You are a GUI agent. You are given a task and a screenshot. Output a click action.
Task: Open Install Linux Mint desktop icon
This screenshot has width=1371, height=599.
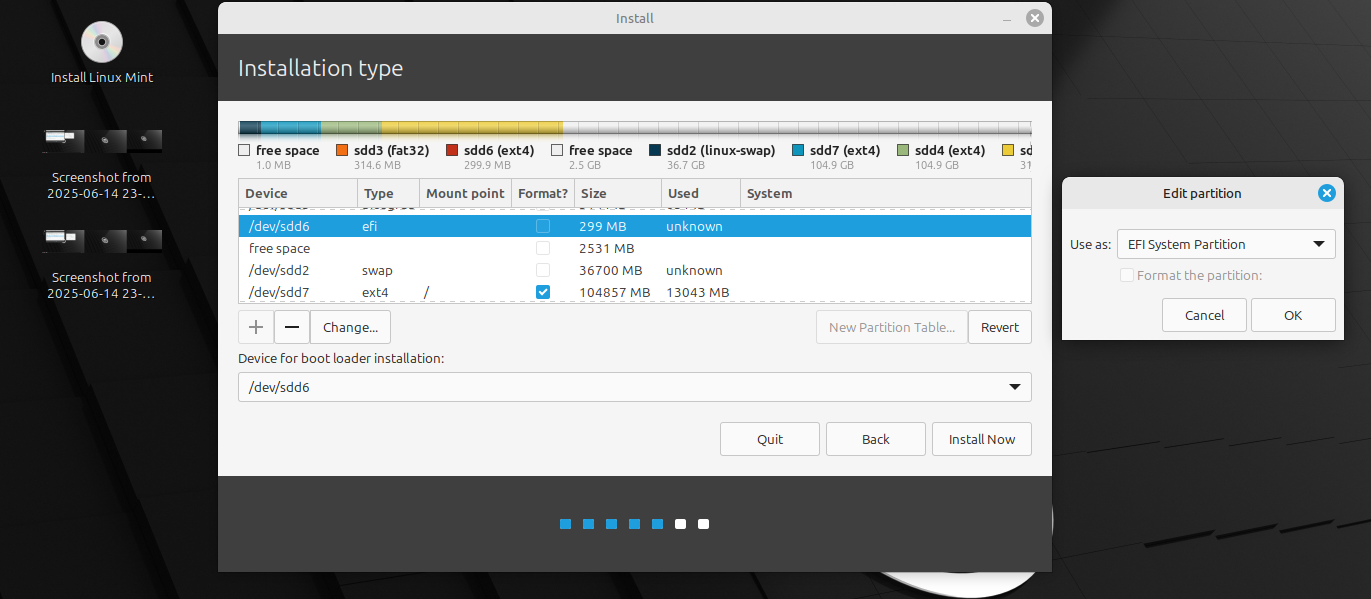coord(102,52)
